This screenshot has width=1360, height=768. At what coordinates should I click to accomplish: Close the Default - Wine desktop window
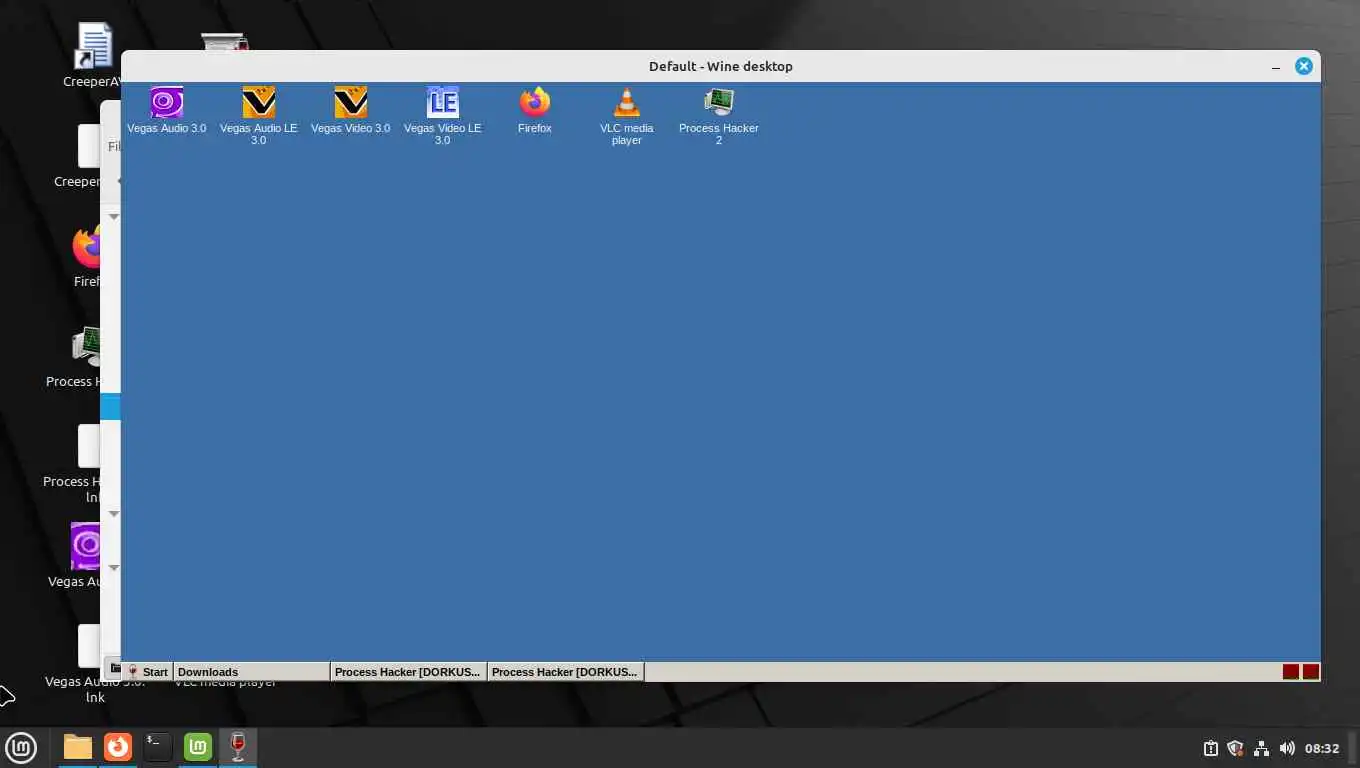[x=1304, y=66]
